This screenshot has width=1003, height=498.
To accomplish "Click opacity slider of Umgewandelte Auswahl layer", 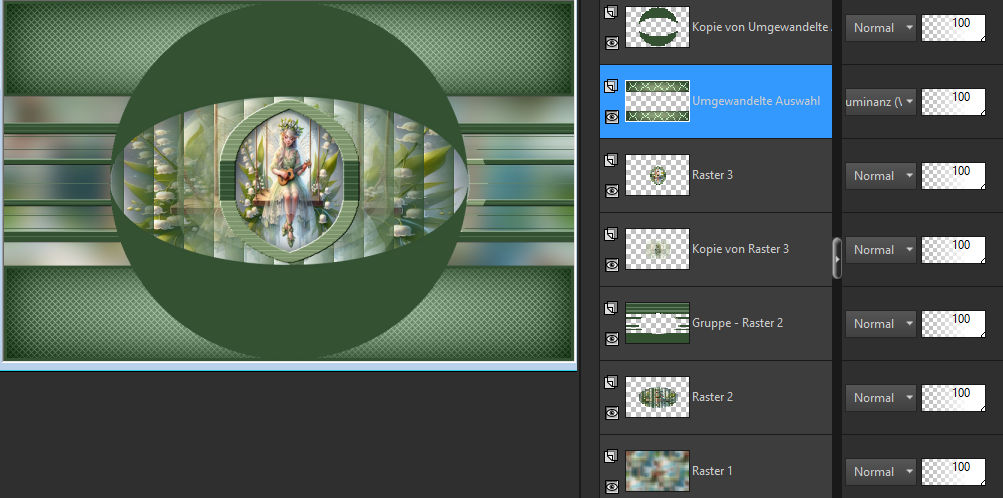I will pyautogui.click(x=953, y=102).
